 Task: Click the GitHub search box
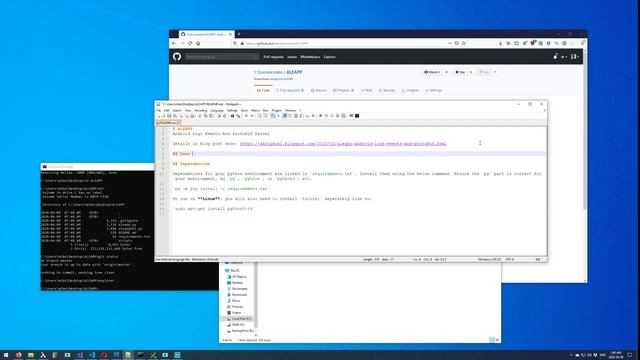(x=222, y=57)
